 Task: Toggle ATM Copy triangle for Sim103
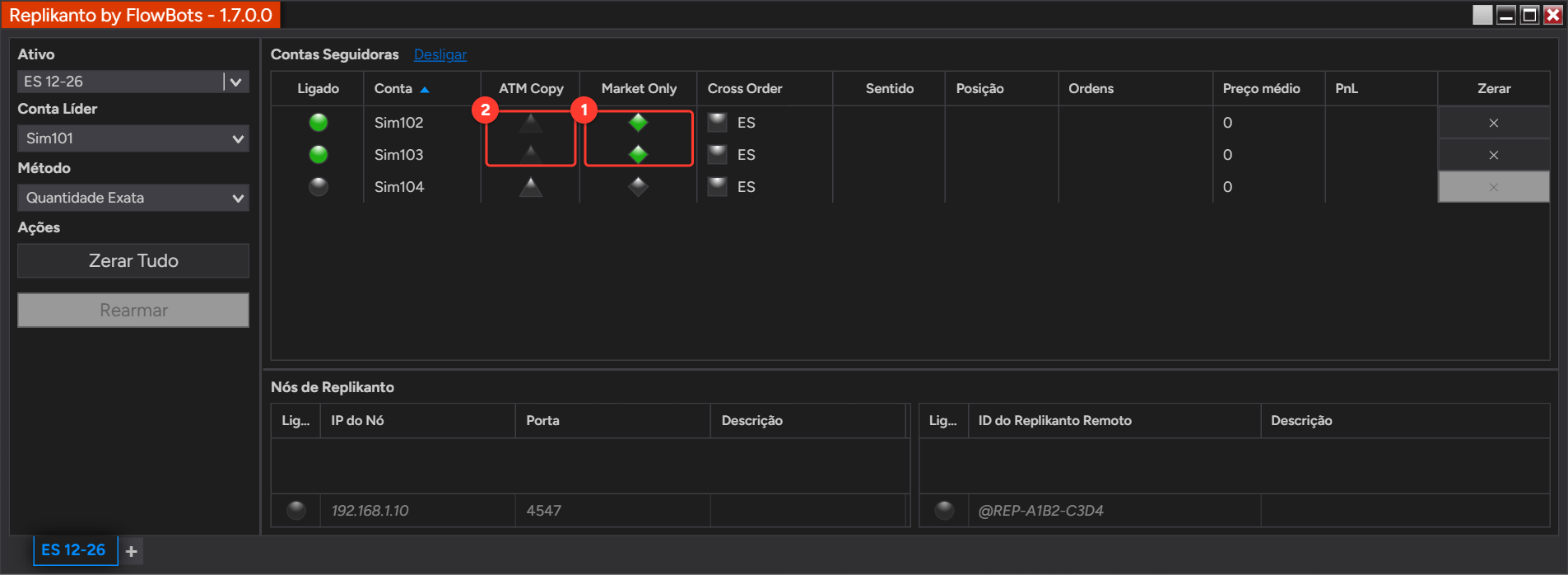pyautogui.click(x=531, y=154)
